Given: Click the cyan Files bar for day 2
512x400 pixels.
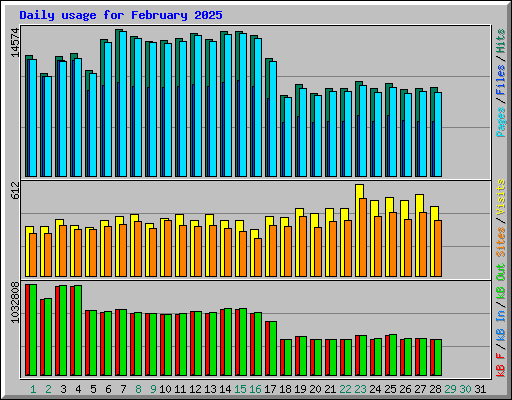Looking at the screenshot, I should click(48, 127).
